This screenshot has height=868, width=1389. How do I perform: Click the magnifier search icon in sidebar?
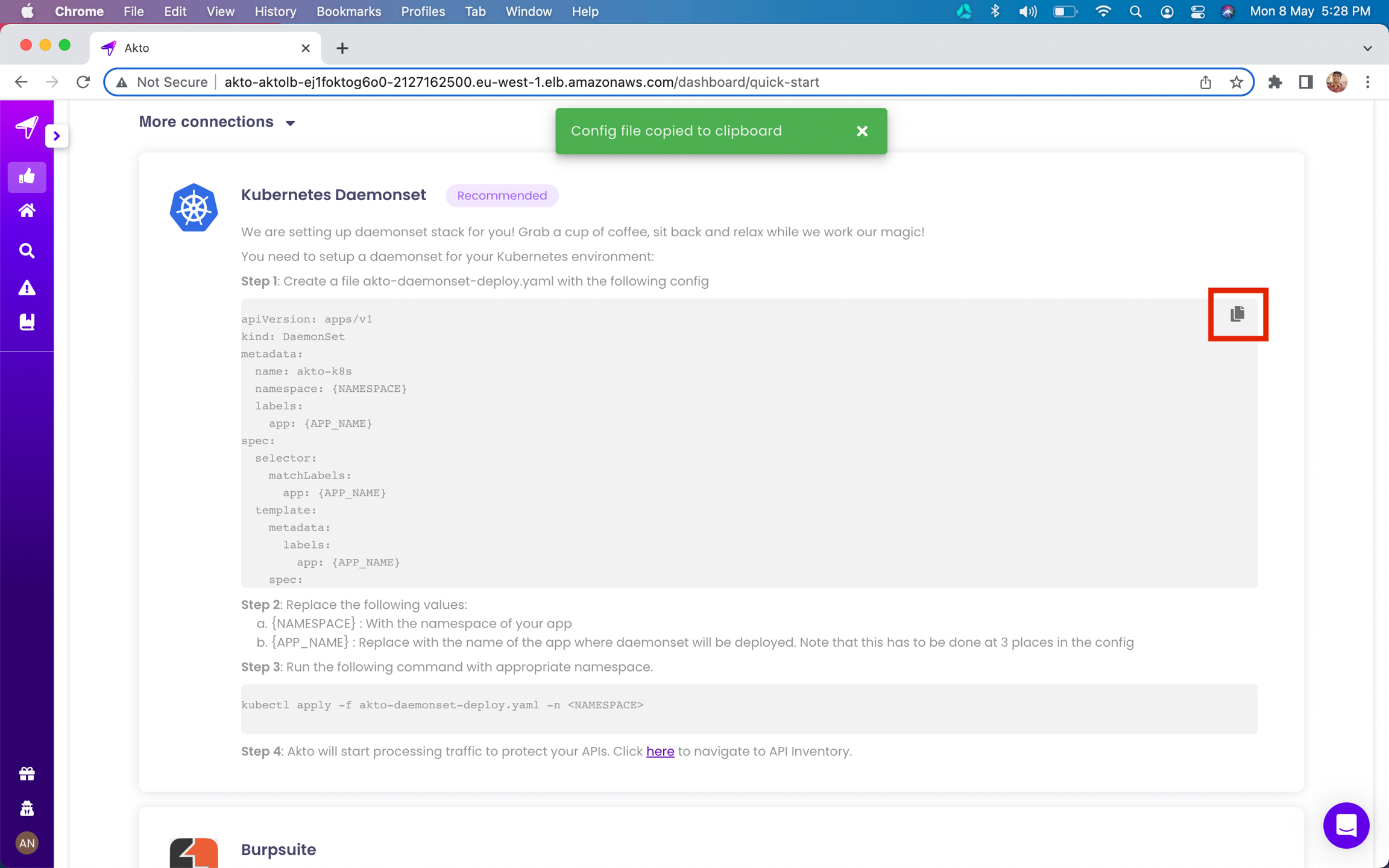pyautogui.click(x=27, y=250)
